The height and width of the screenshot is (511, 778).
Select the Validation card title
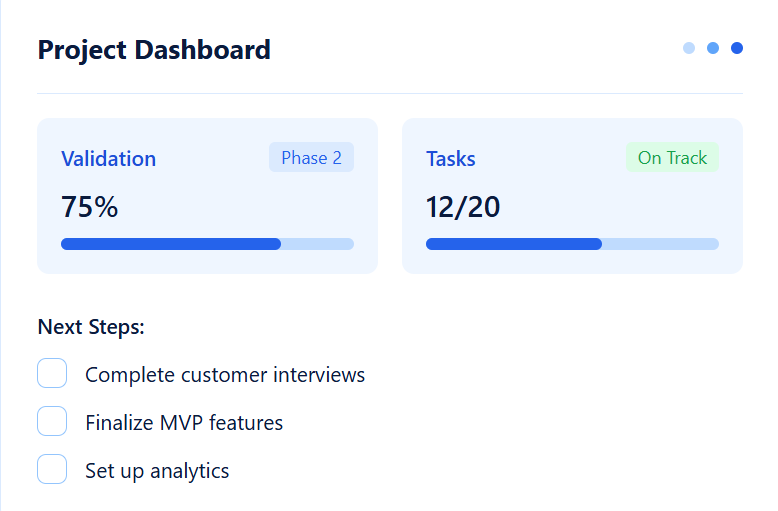point(108,159)
